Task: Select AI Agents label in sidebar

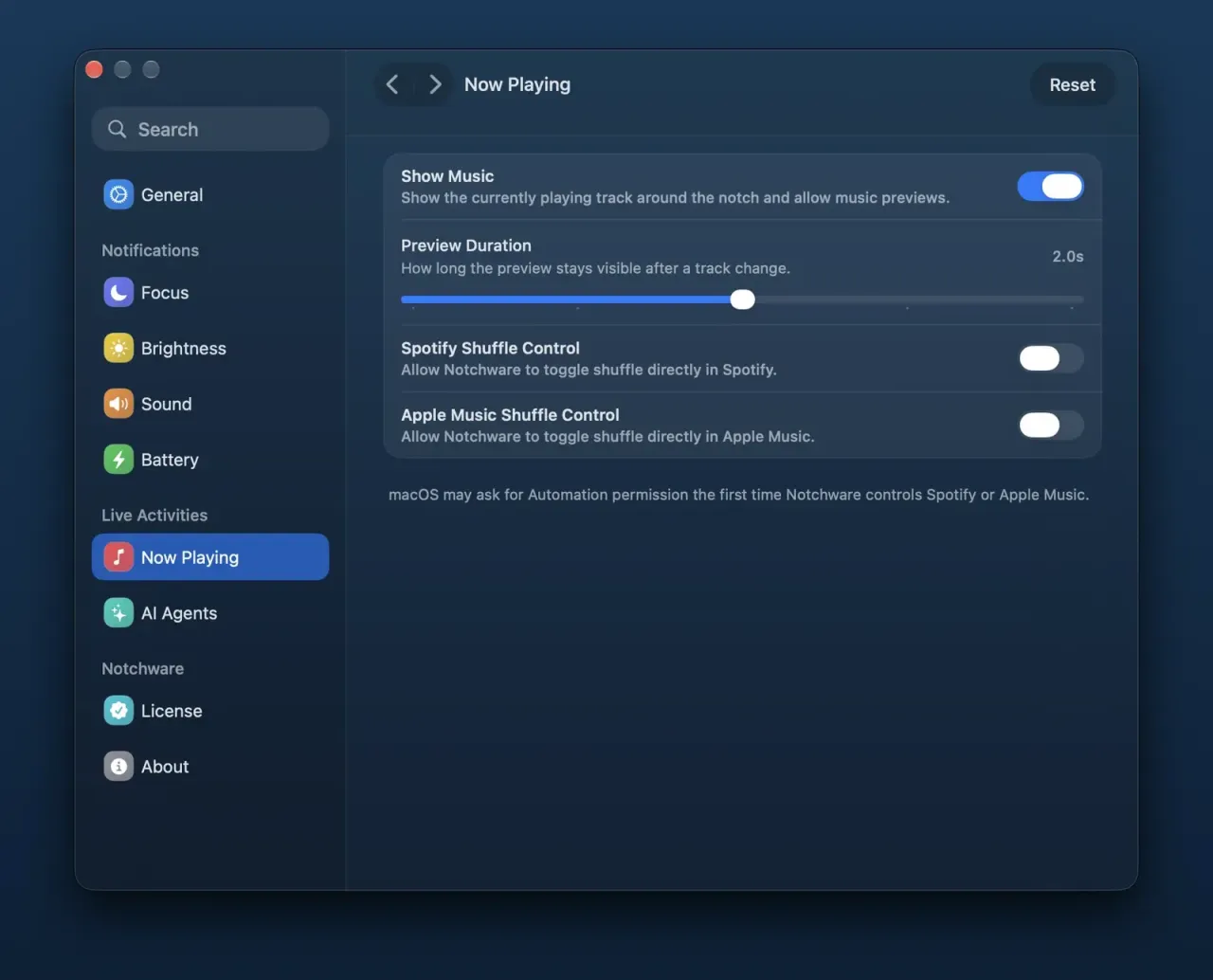Action: pyautogui.click(x=179, y=613)
